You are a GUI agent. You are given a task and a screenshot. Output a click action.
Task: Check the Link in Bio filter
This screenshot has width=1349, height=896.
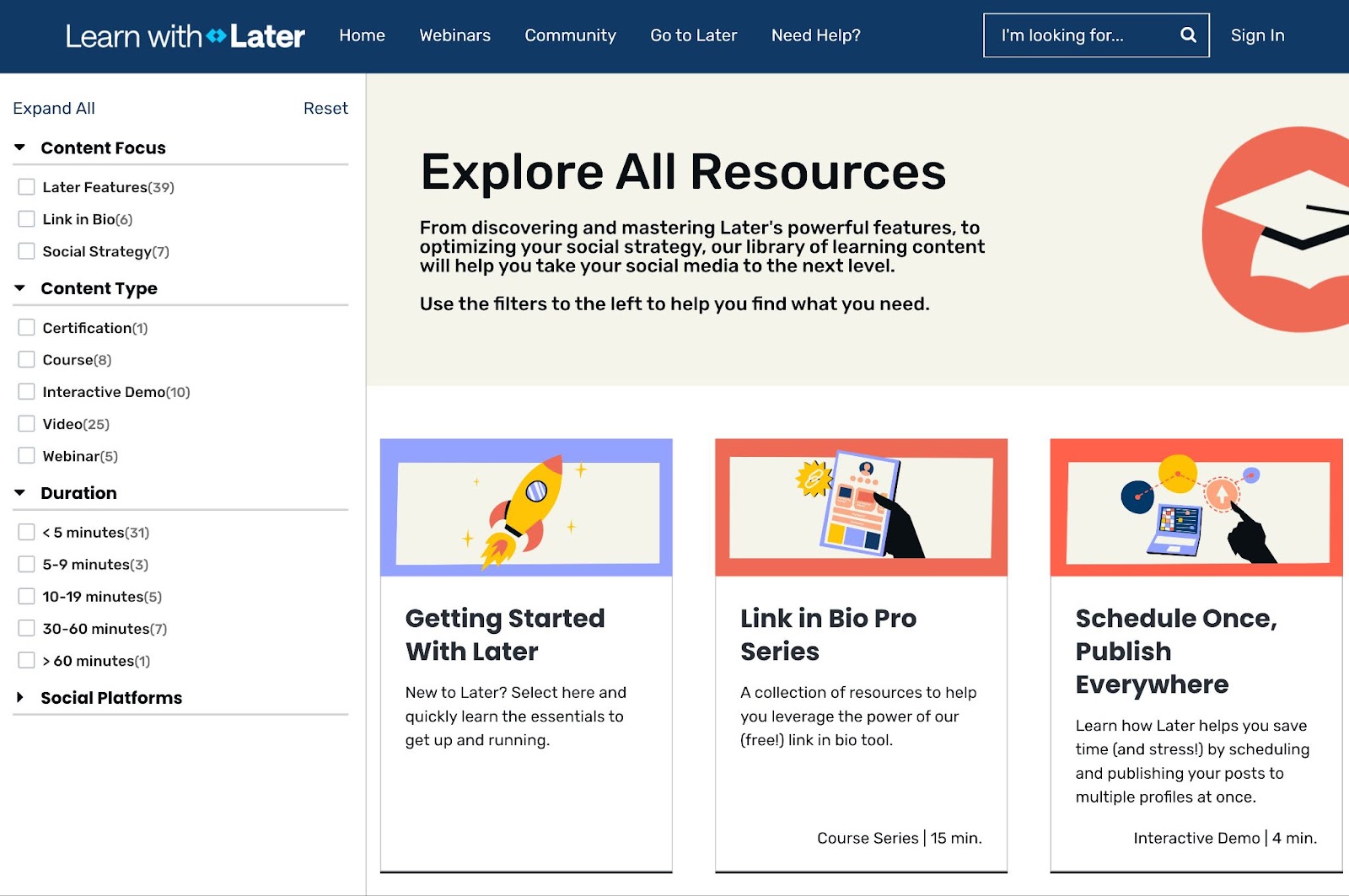coord(26,219)
